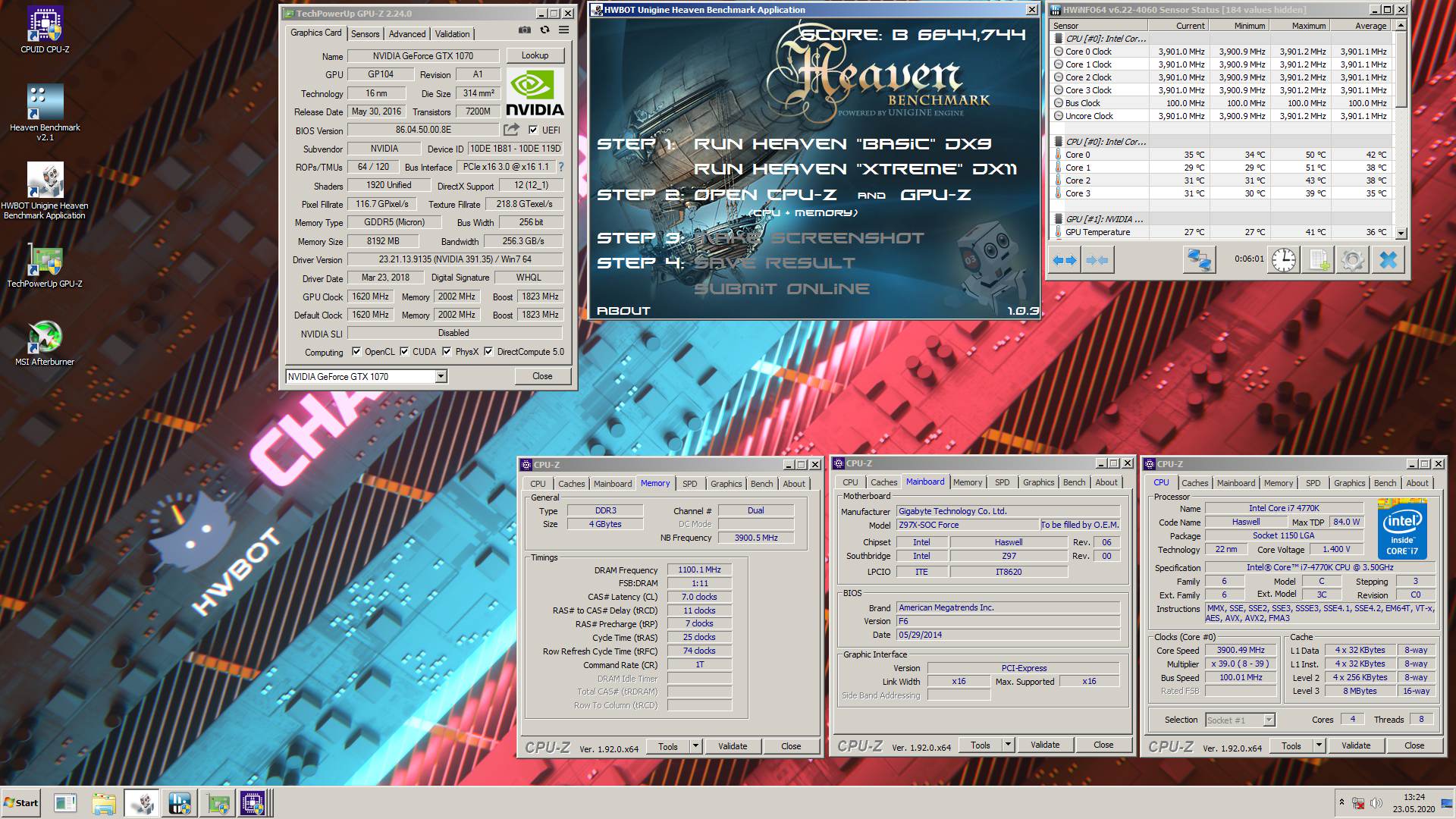Click HWiNFO sensor list scrollbar thumb
The width and height of the screenshot is (1456, 819).
point(1401,70)
